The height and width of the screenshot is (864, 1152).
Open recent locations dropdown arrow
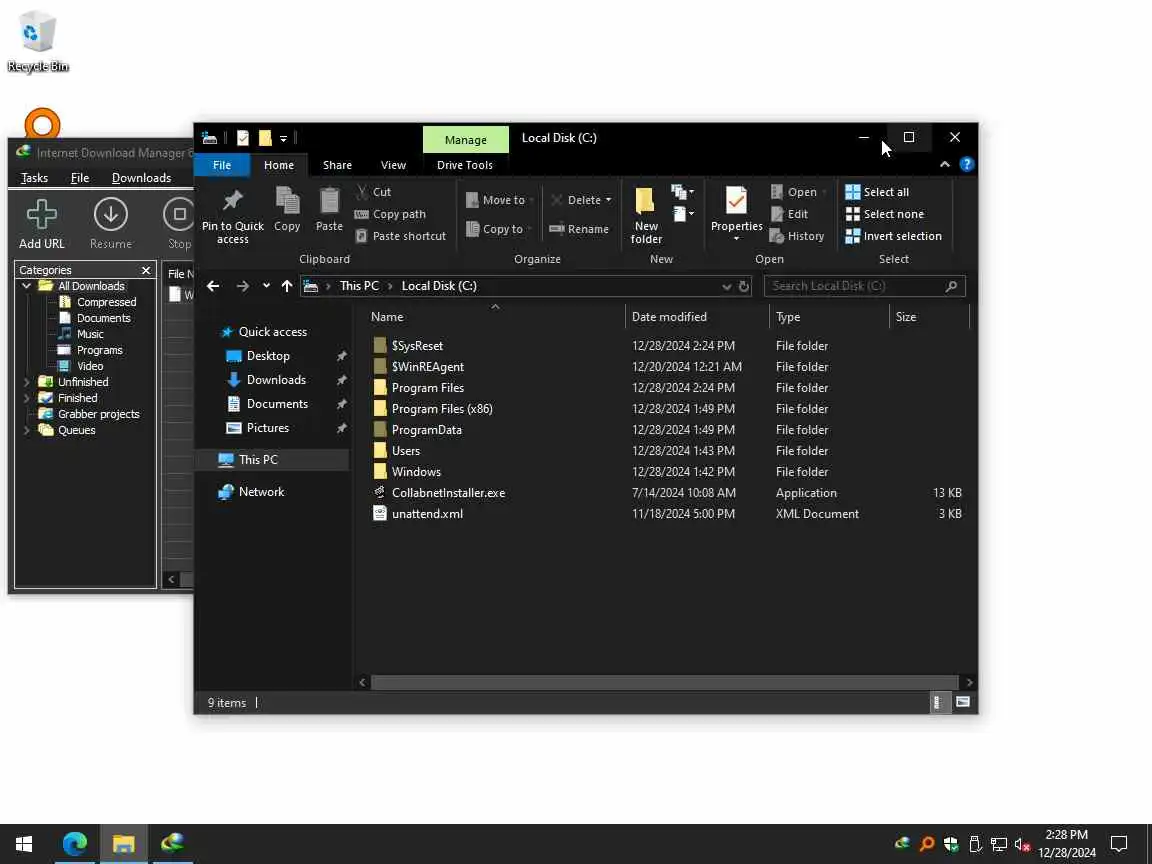pyautogui.click(x=266, y=286)
